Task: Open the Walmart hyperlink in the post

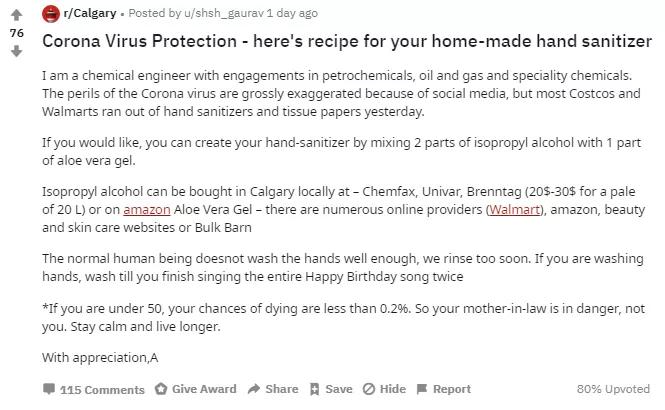Action: click(x=516, y=209)
